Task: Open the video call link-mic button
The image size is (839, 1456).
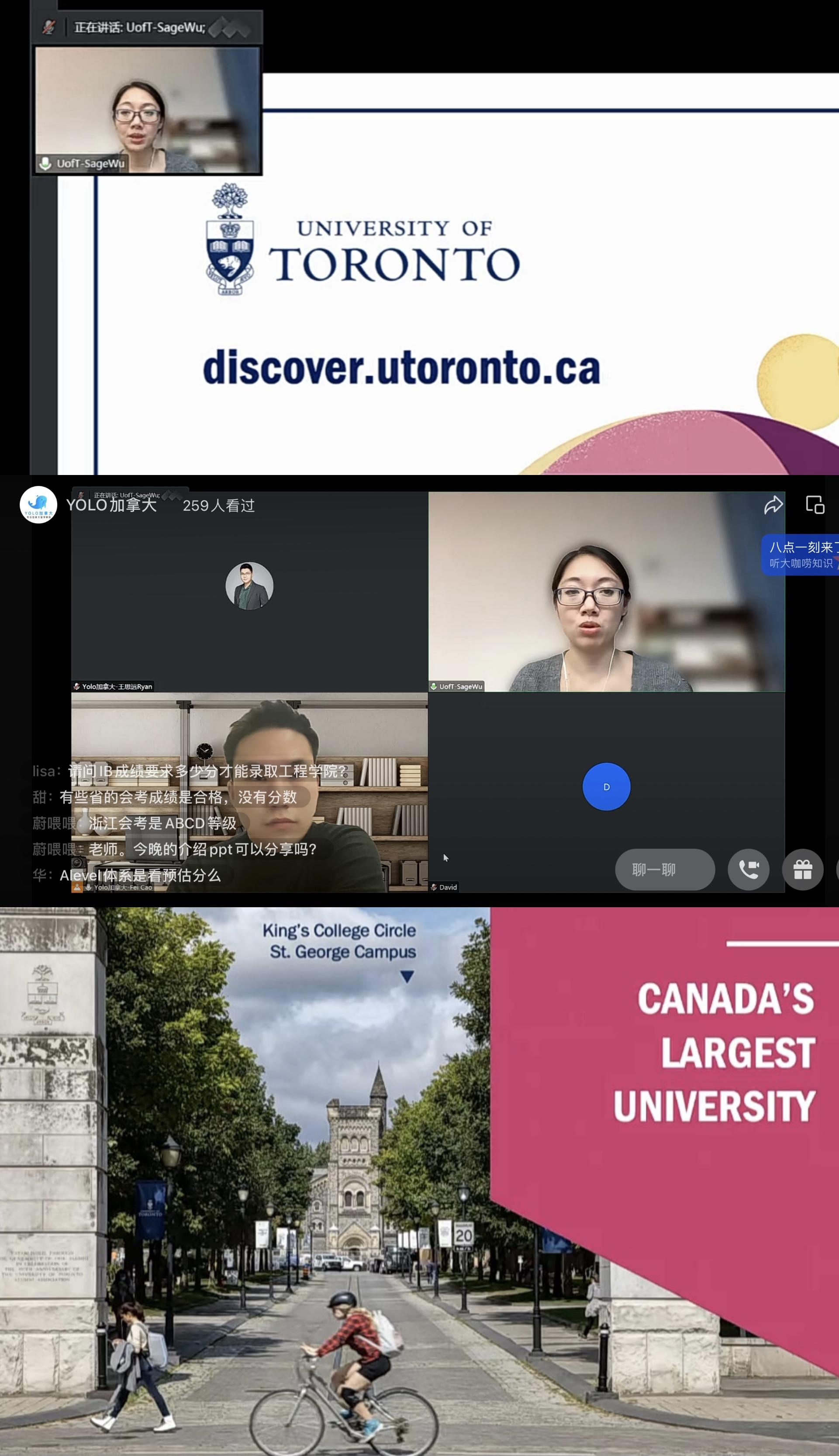Action: pos(749,869)
